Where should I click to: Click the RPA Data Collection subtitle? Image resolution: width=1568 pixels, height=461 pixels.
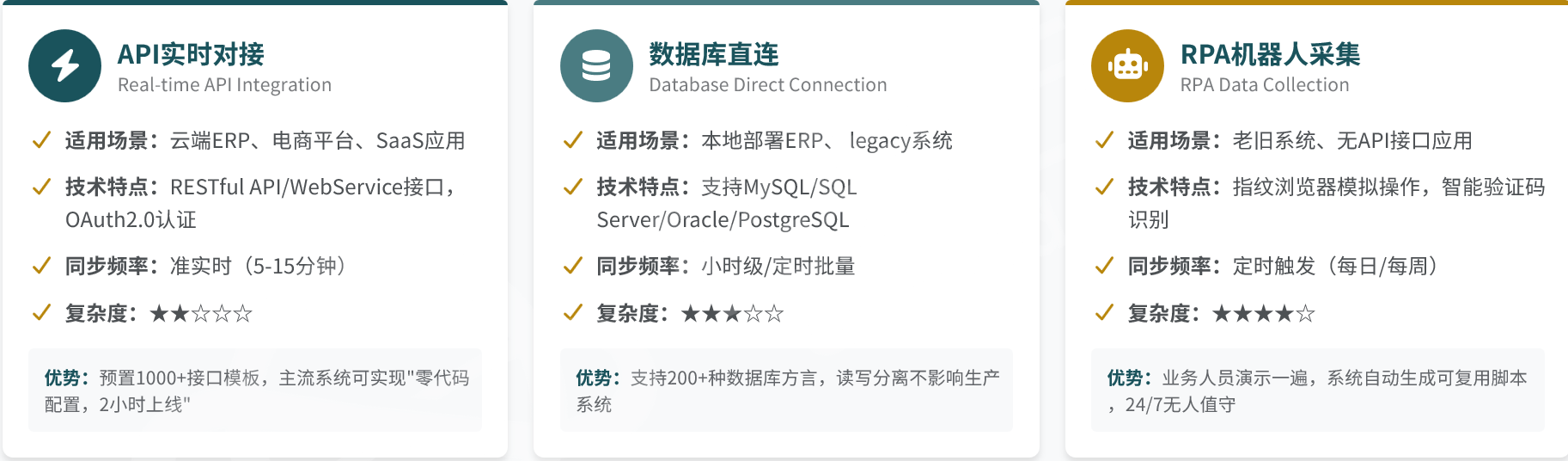click(1264, 85)
